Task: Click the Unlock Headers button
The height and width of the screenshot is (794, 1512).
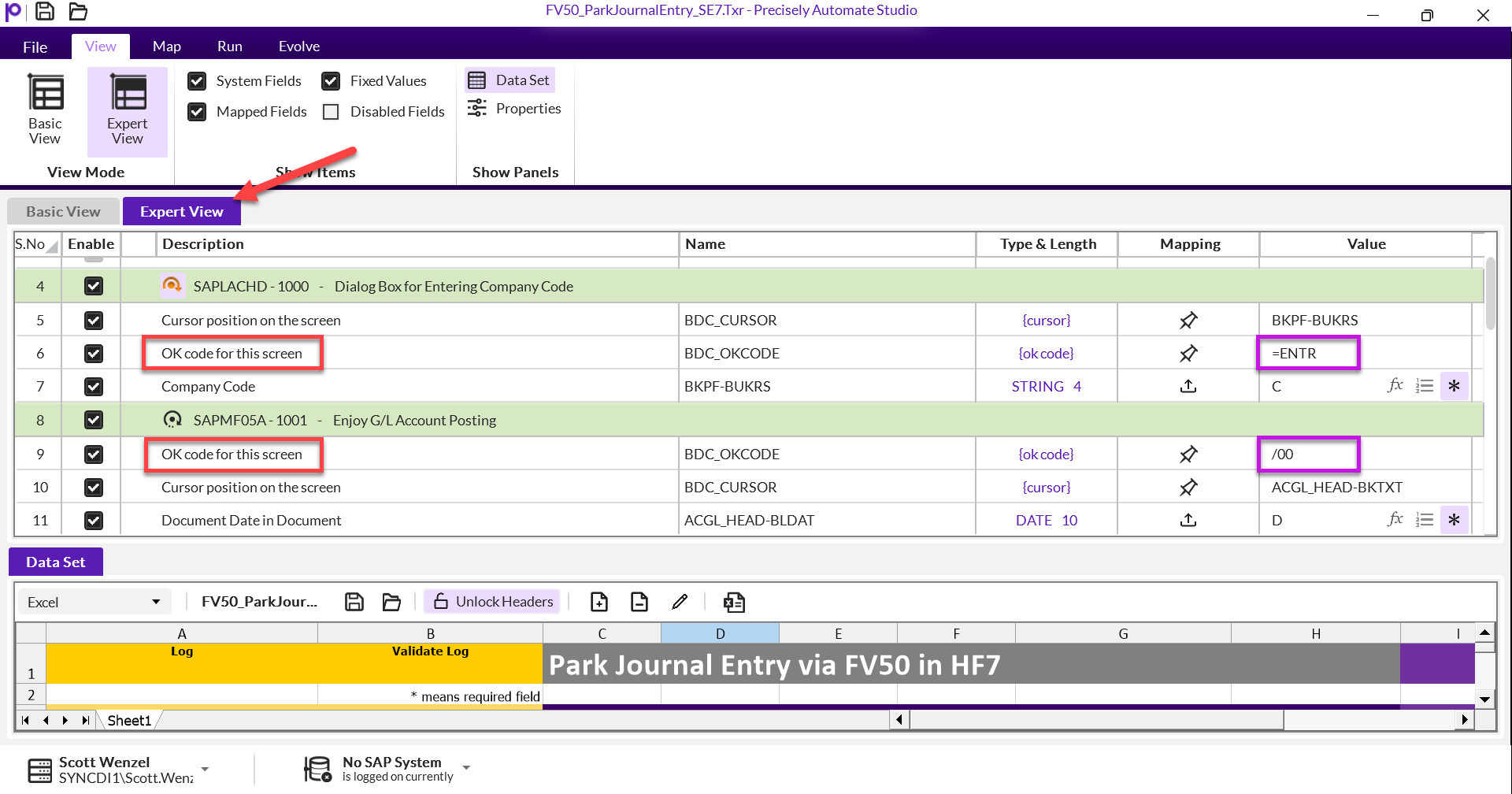Action: (x=491, y=601)
